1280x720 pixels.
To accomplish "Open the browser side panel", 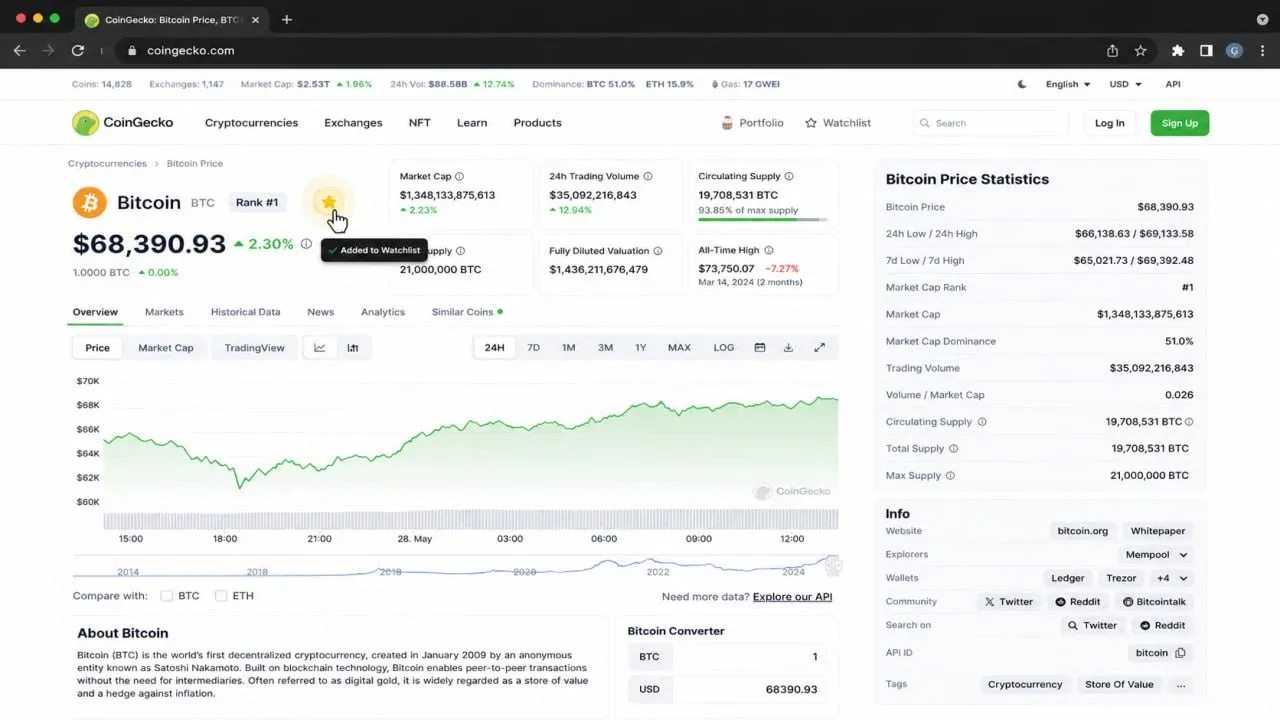I will [x=1206, y=50].
